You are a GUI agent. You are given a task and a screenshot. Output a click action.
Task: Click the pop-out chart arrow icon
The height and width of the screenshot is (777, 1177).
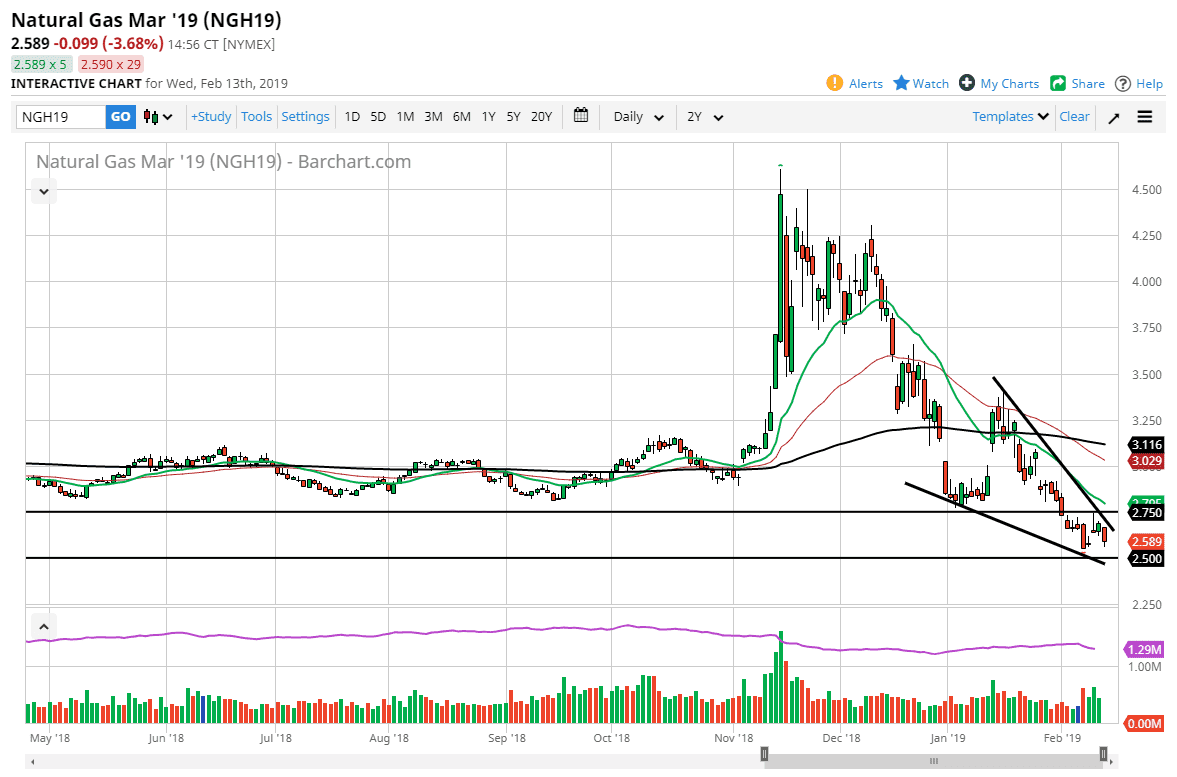(1113, 117)
